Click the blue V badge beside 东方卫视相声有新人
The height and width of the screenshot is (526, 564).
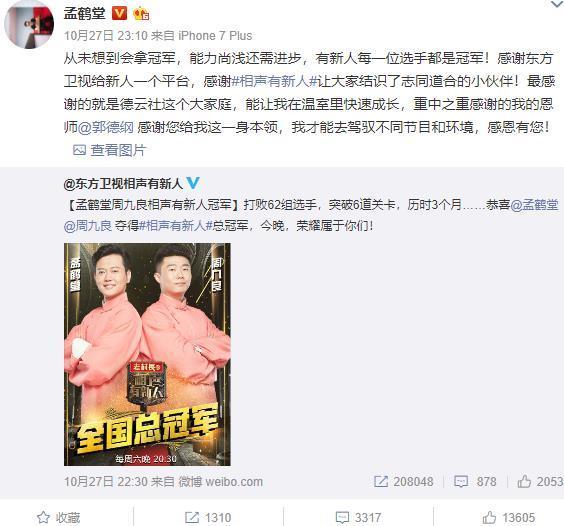point(193,183)
